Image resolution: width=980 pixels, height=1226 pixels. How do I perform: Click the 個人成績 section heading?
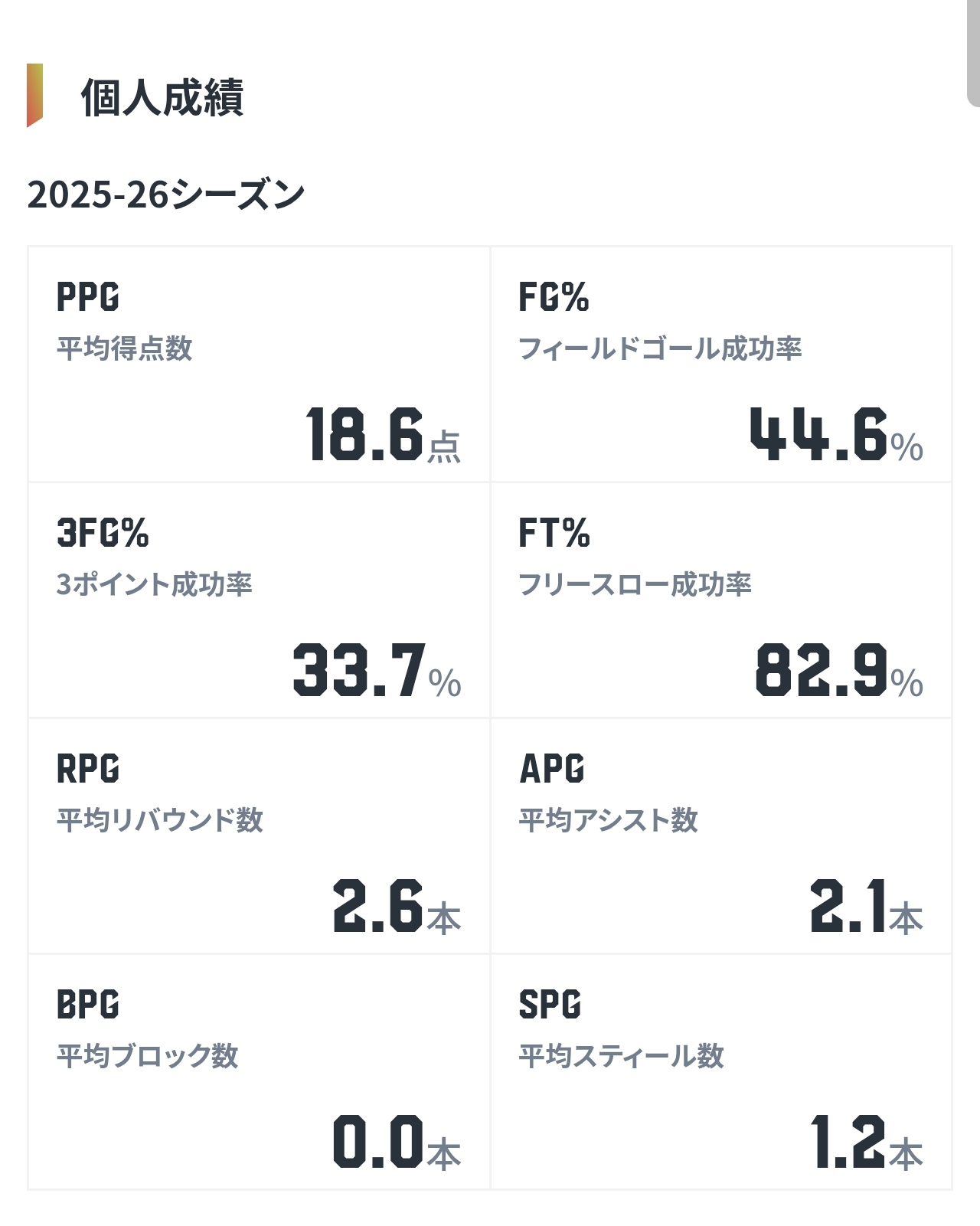coord(162,98)
